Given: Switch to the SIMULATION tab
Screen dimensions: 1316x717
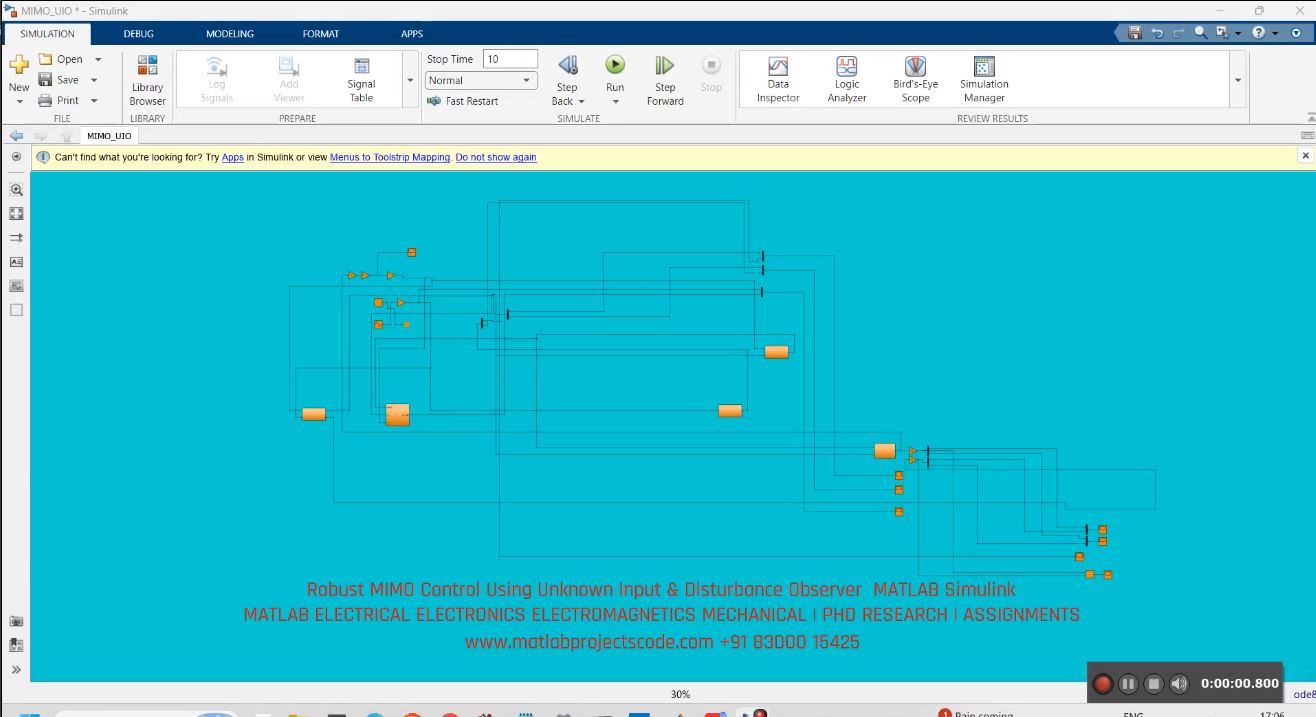Looking at the screenshot, I should 47,33.
